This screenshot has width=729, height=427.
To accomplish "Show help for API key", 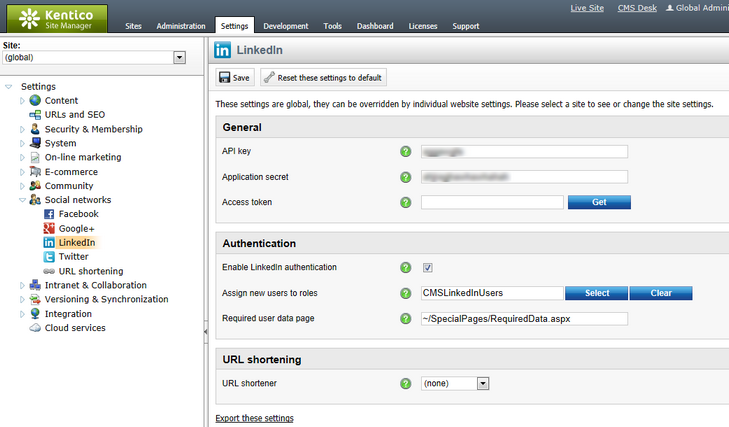I will (x=405, y=151).
